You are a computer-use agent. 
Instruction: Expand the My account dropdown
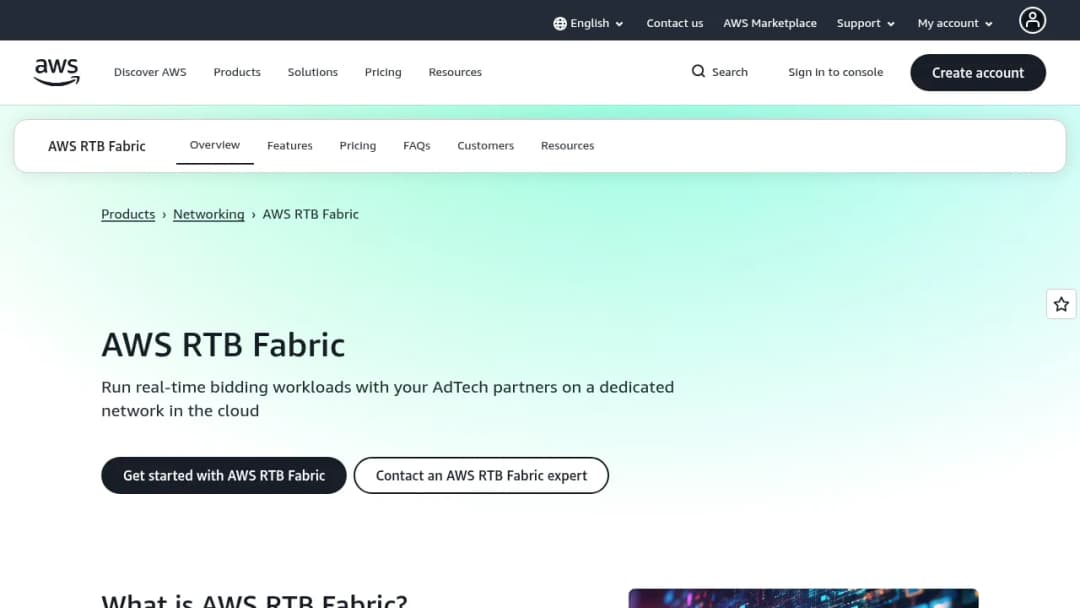coord(955,23)
